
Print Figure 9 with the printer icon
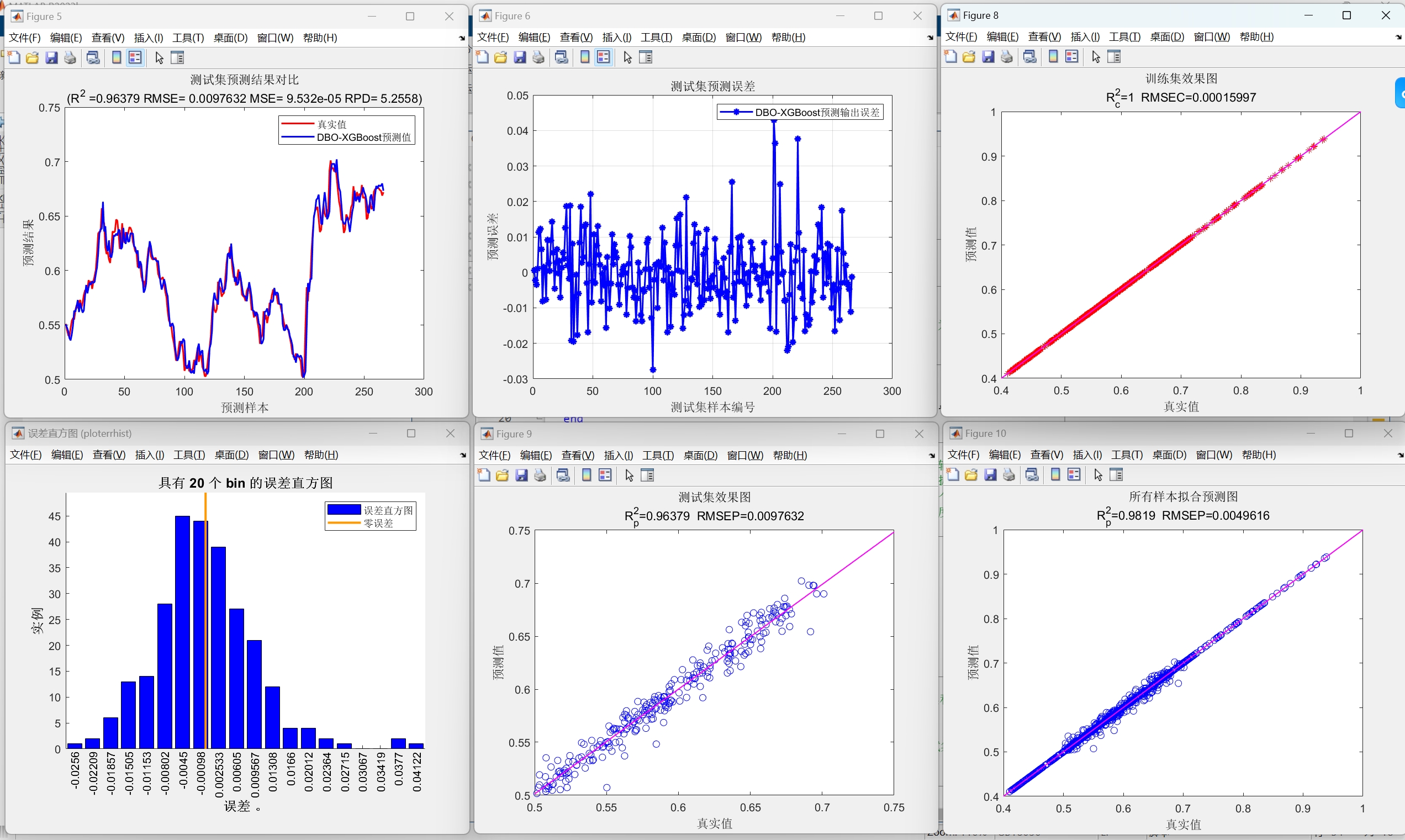click(541, 476)
